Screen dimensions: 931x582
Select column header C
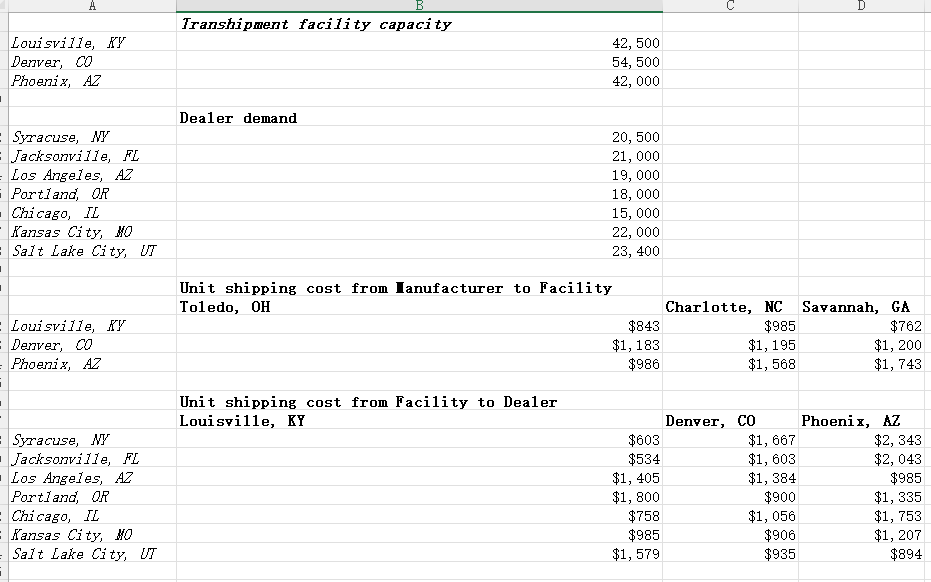(x=729, y=6)
